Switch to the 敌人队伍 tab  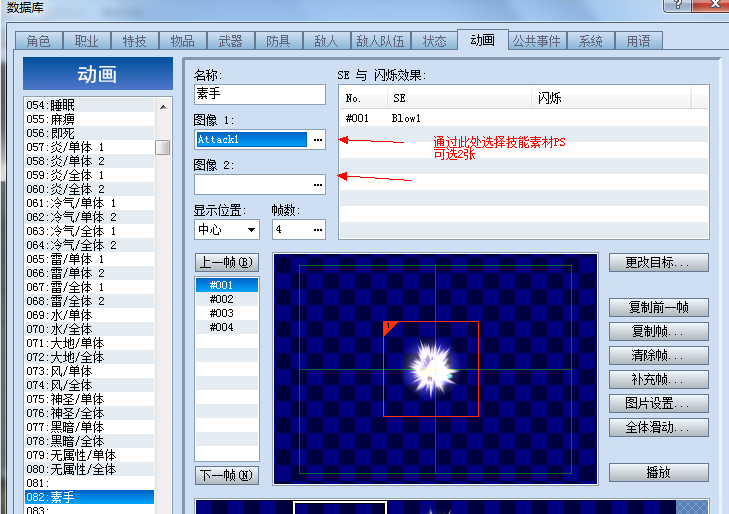(380, 41)
